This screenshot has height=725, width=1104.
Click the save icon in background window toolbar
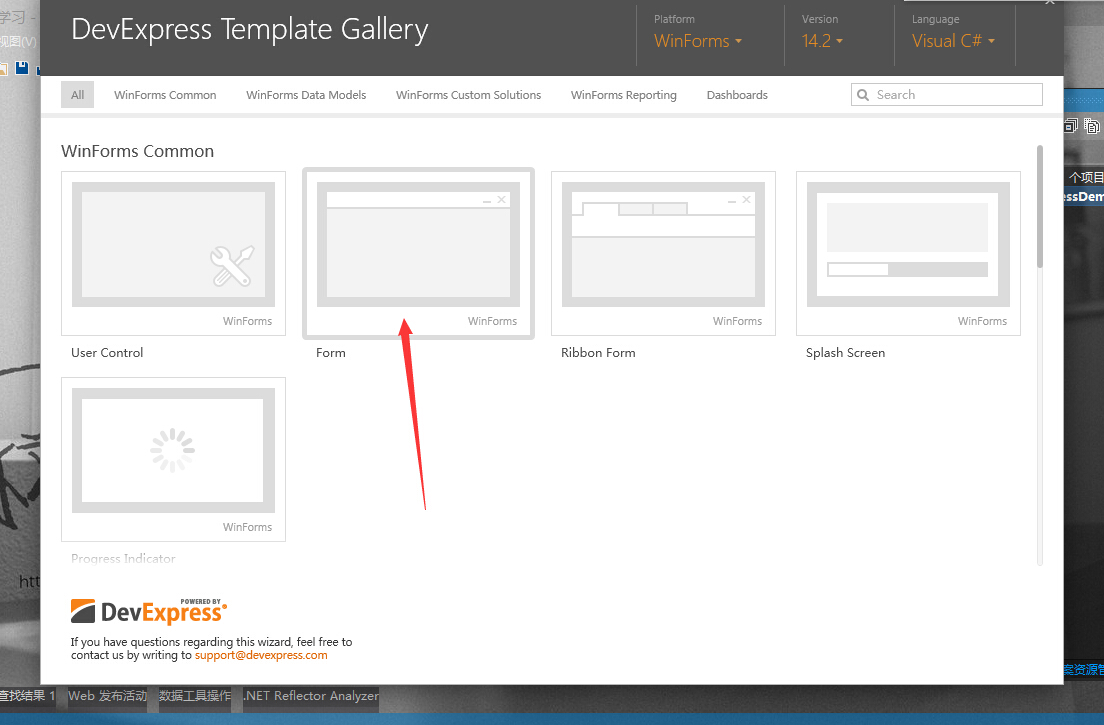pos(22,68)
